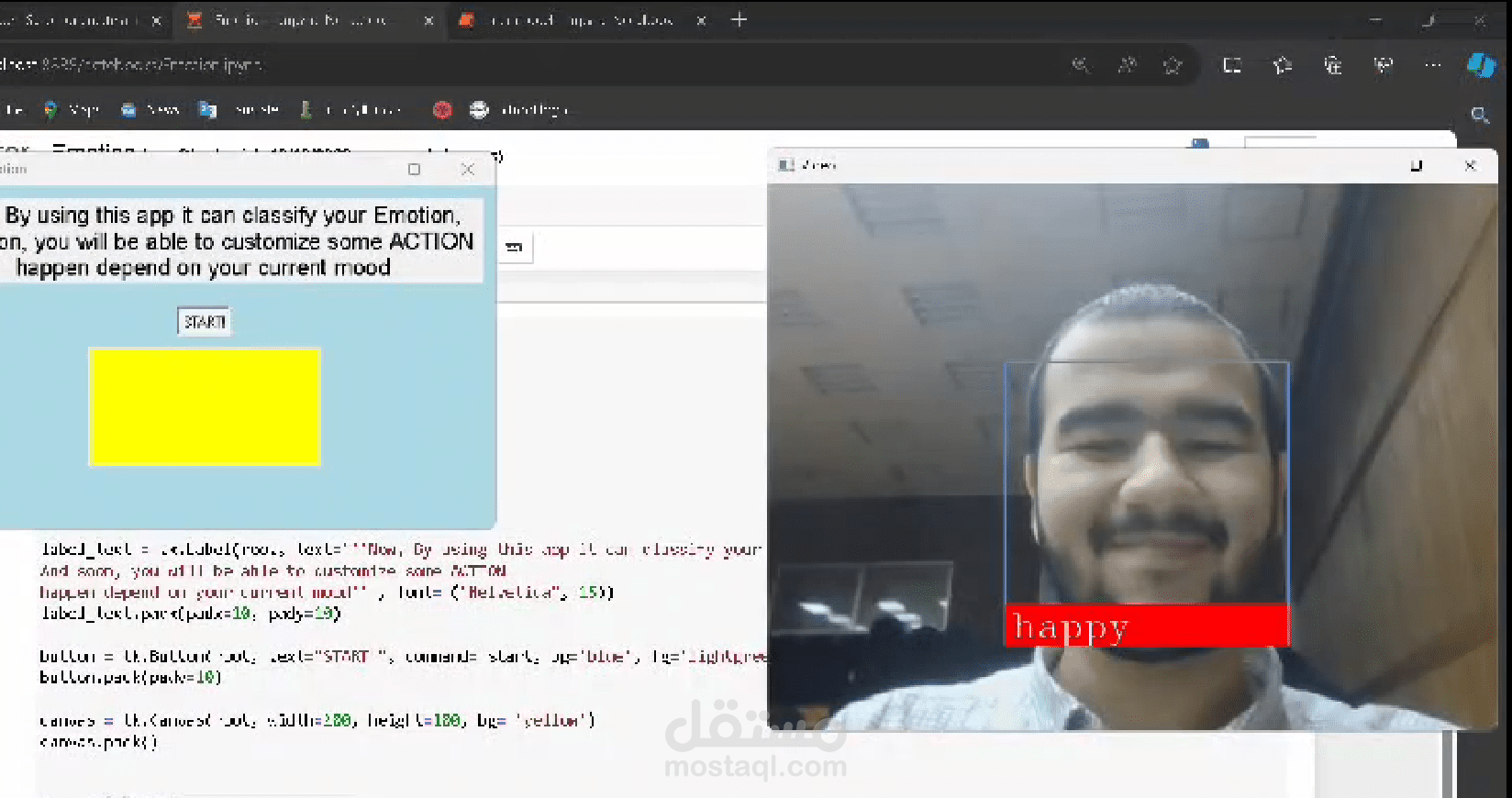Viewport: 1512px width, 798px height.
Task: Click the browser address bar URL
Action: click(x=131, y=65)
